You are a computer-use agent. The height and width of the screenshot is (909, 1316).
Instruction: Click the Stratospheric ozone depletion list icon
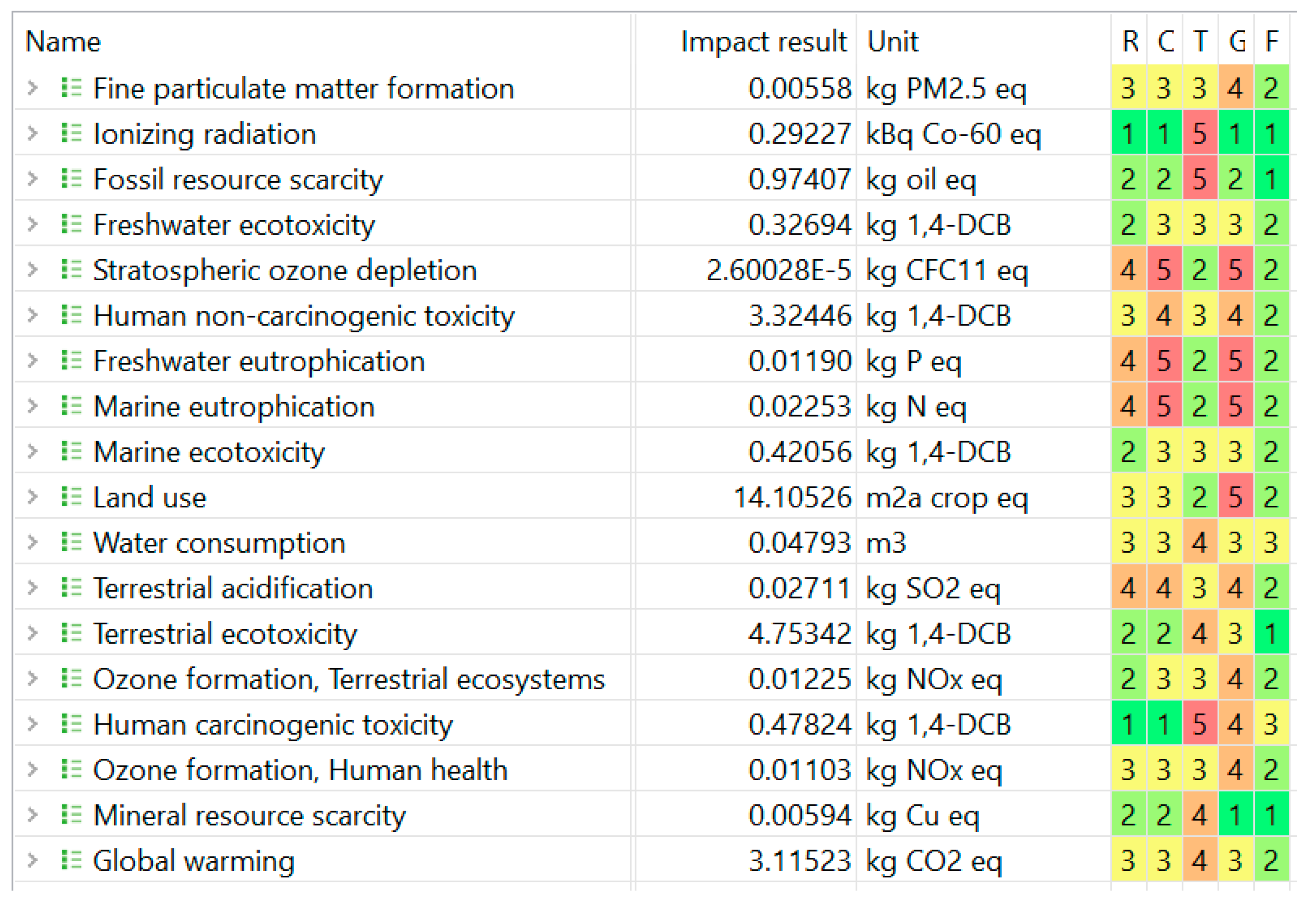71,269
